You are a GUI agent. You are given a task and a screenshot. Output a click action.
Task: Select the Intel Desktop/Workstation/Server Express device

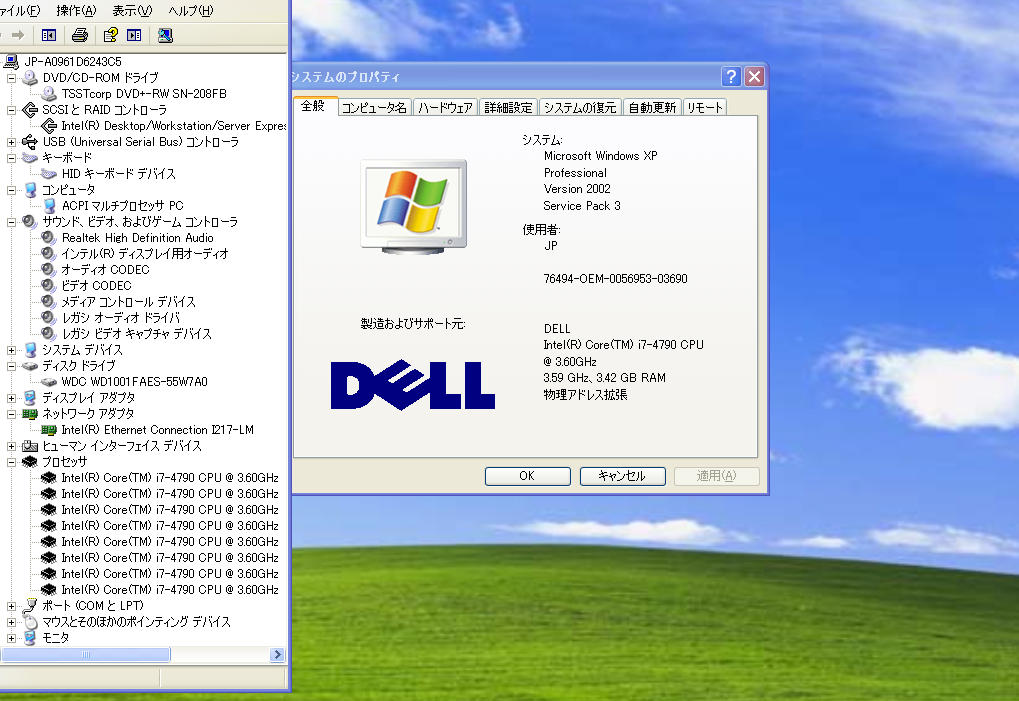coord(174,125)
